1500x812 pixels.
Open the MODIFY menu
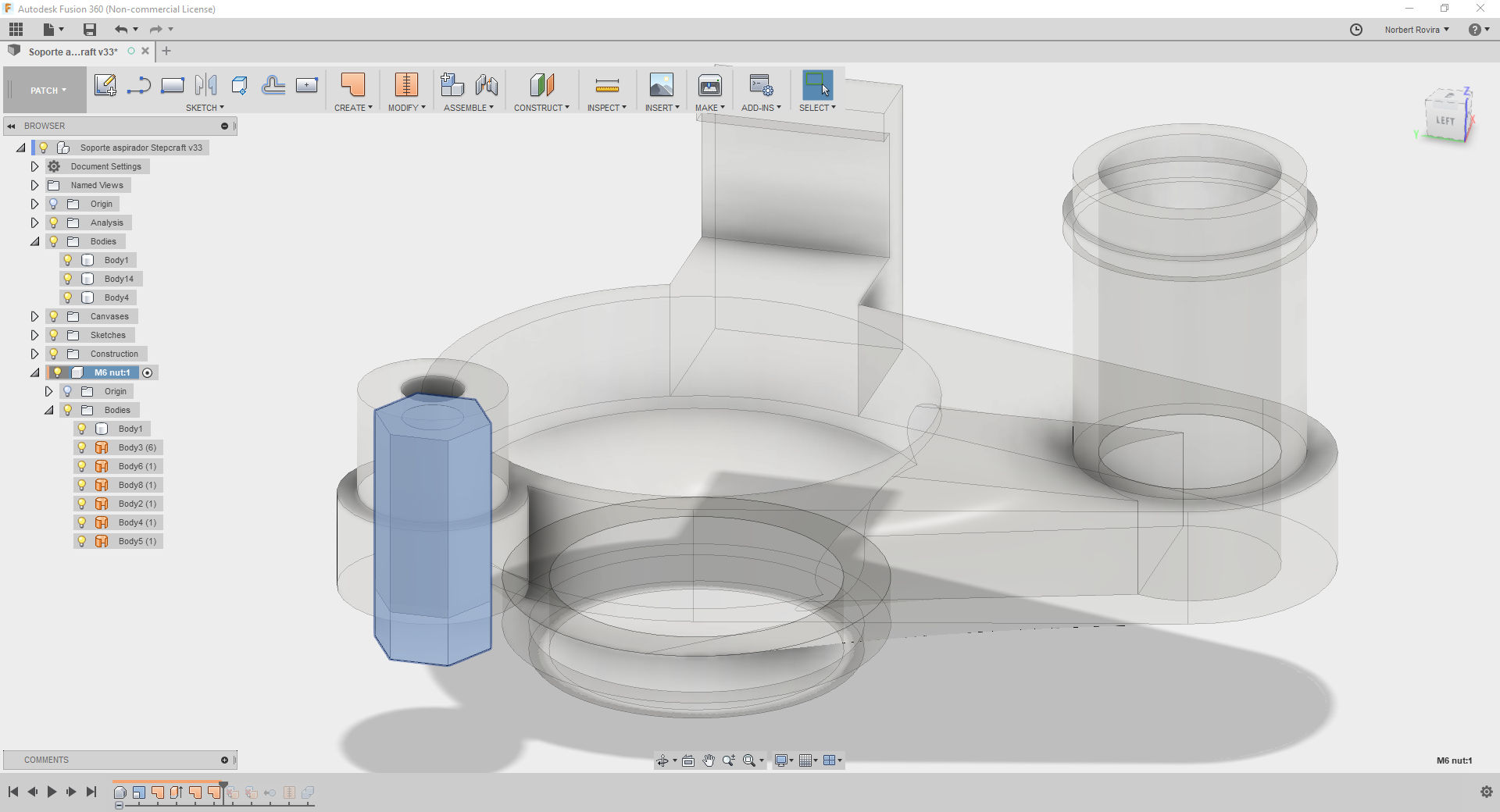[x=406, y=108]
